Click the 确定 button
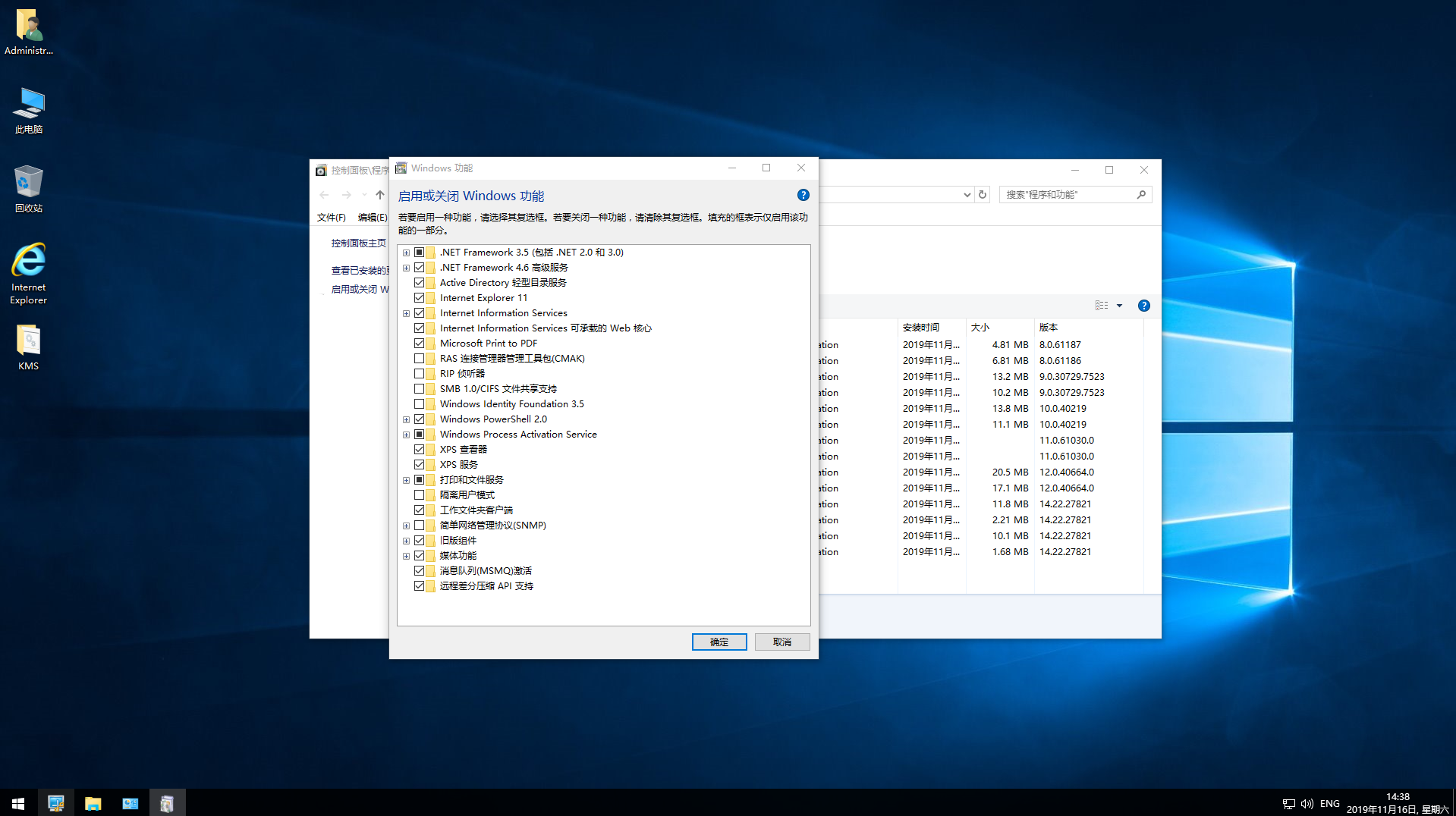1456x816 pixels. [719, 642]
